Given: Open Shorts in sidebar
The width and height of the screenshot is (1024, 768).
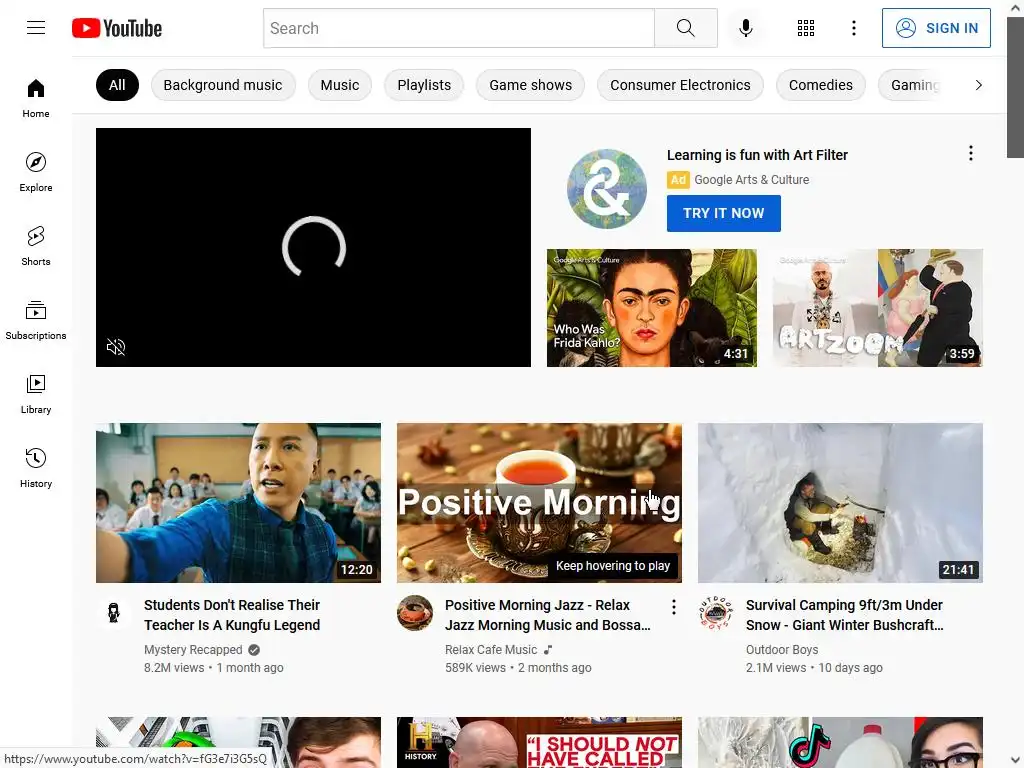Looking at the screenshot, I should coord(36,246).
